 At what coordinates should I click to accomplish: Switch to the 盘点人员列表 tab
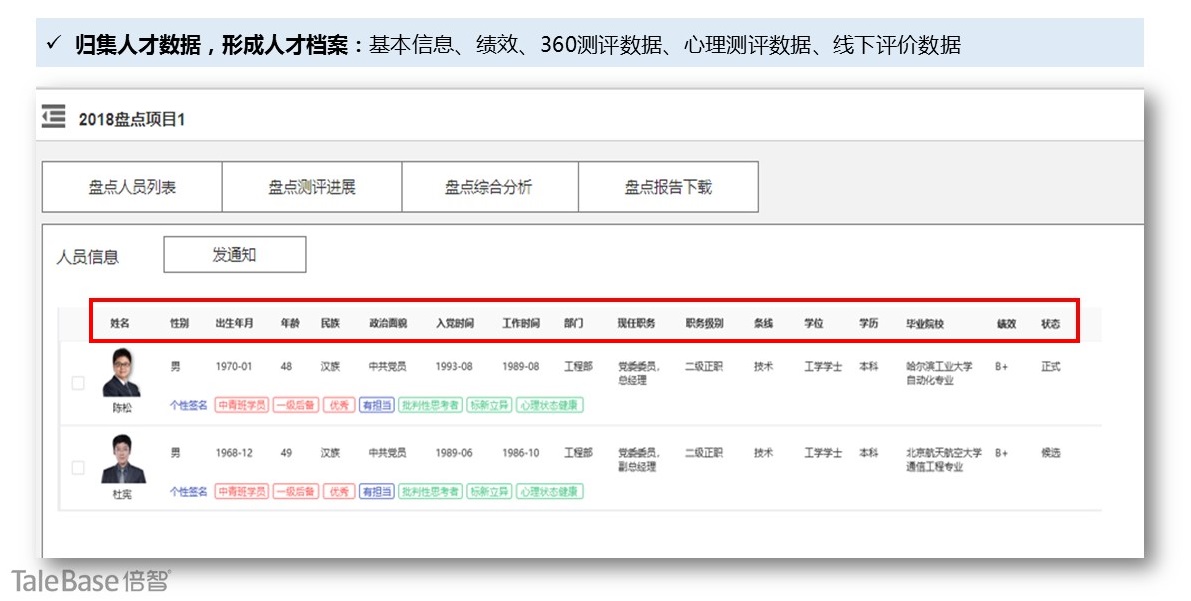coord(132,187)
